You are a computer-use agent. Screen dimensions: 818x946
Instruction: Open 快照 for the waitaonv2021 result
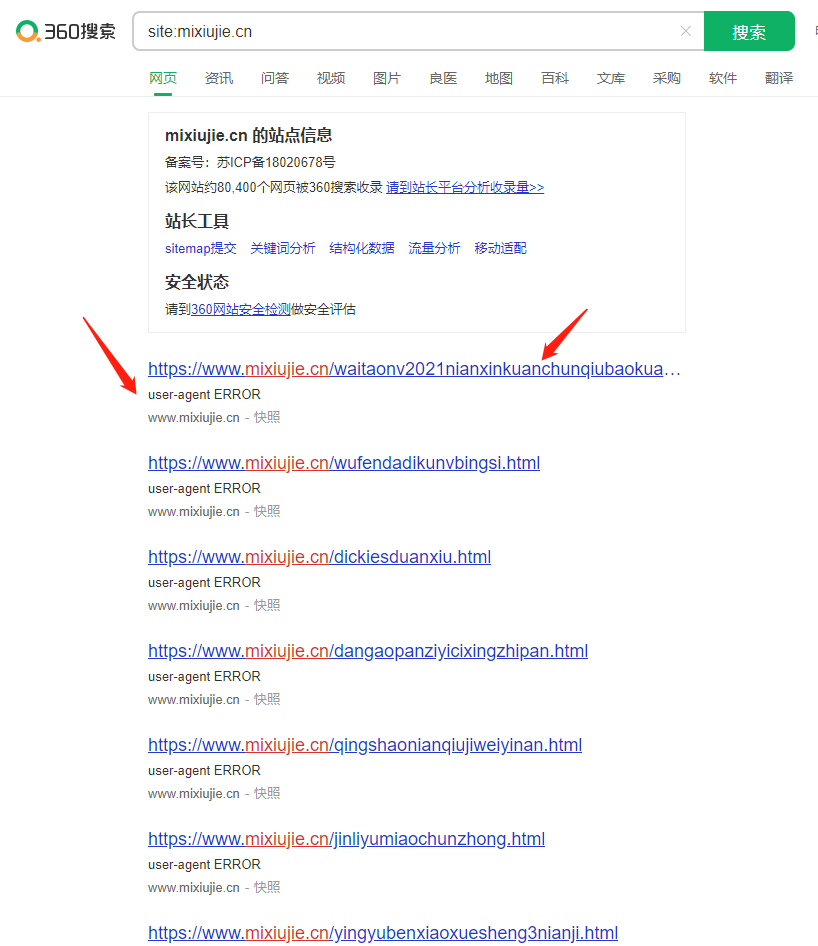coord(267,417)
